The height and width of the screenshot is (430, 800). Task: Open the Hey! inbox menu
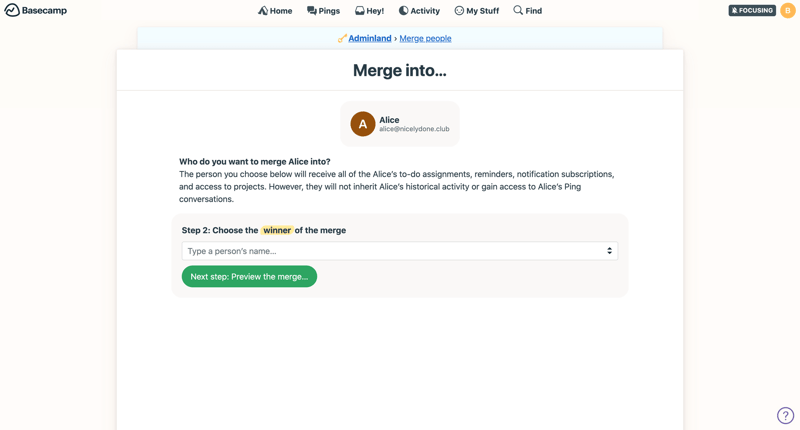click(369, 11)
